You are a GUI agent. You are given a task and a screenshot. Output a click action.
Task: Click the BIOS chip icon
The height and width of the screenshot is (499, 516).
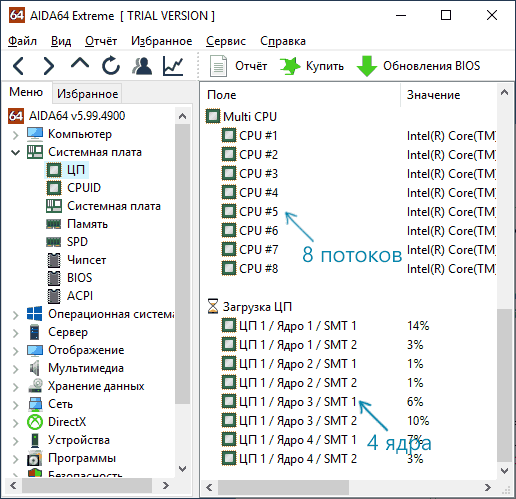[54, 278]
